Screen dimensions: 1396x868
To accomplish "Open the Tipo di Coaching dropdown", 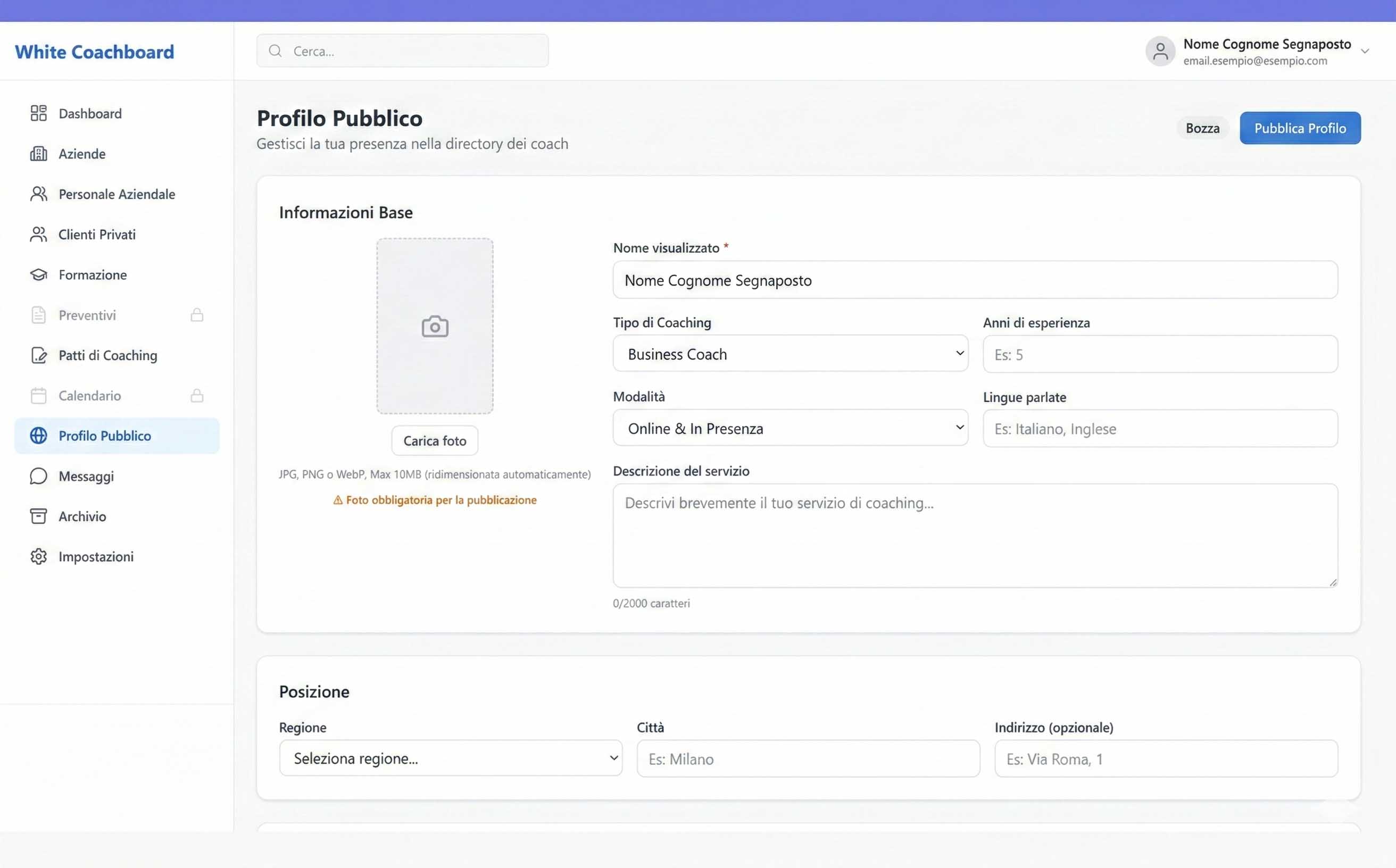I will pyautogui.click(x=791, y=354).
